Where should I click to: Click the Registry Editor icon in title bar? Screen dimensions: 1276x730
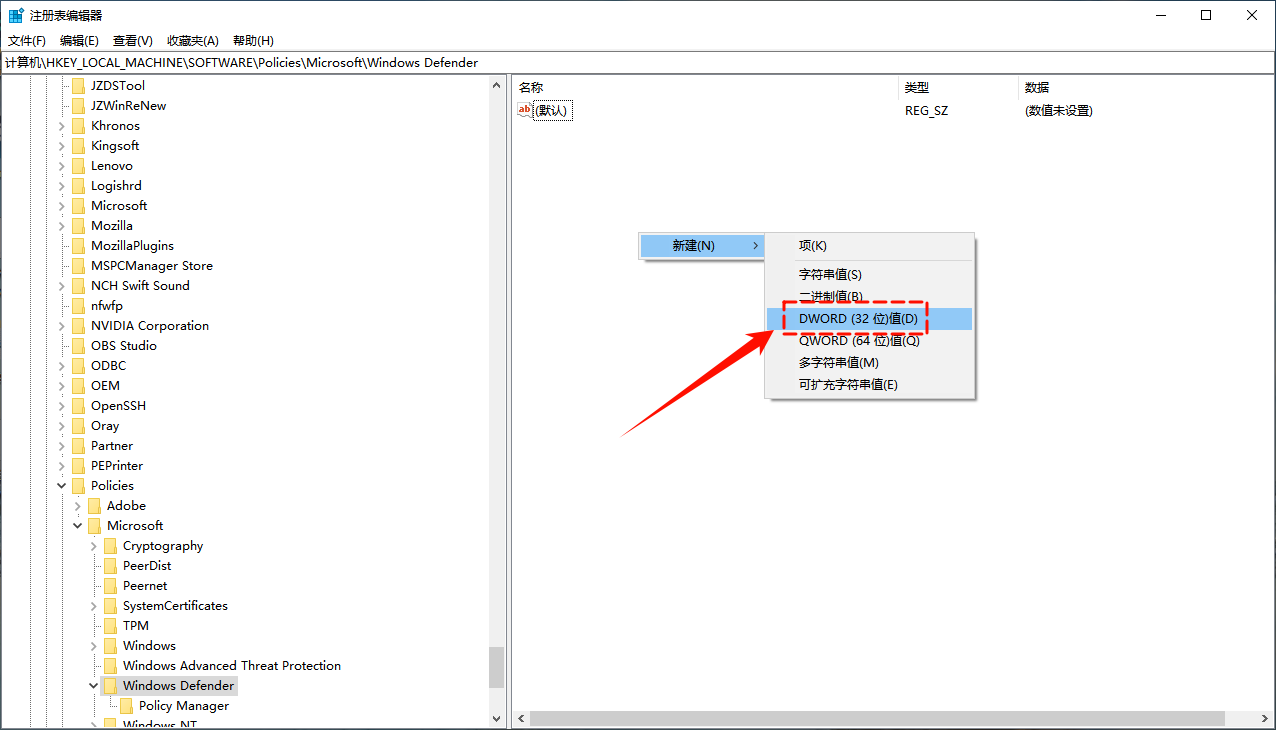pyautogui.click(x=14, y=14)
